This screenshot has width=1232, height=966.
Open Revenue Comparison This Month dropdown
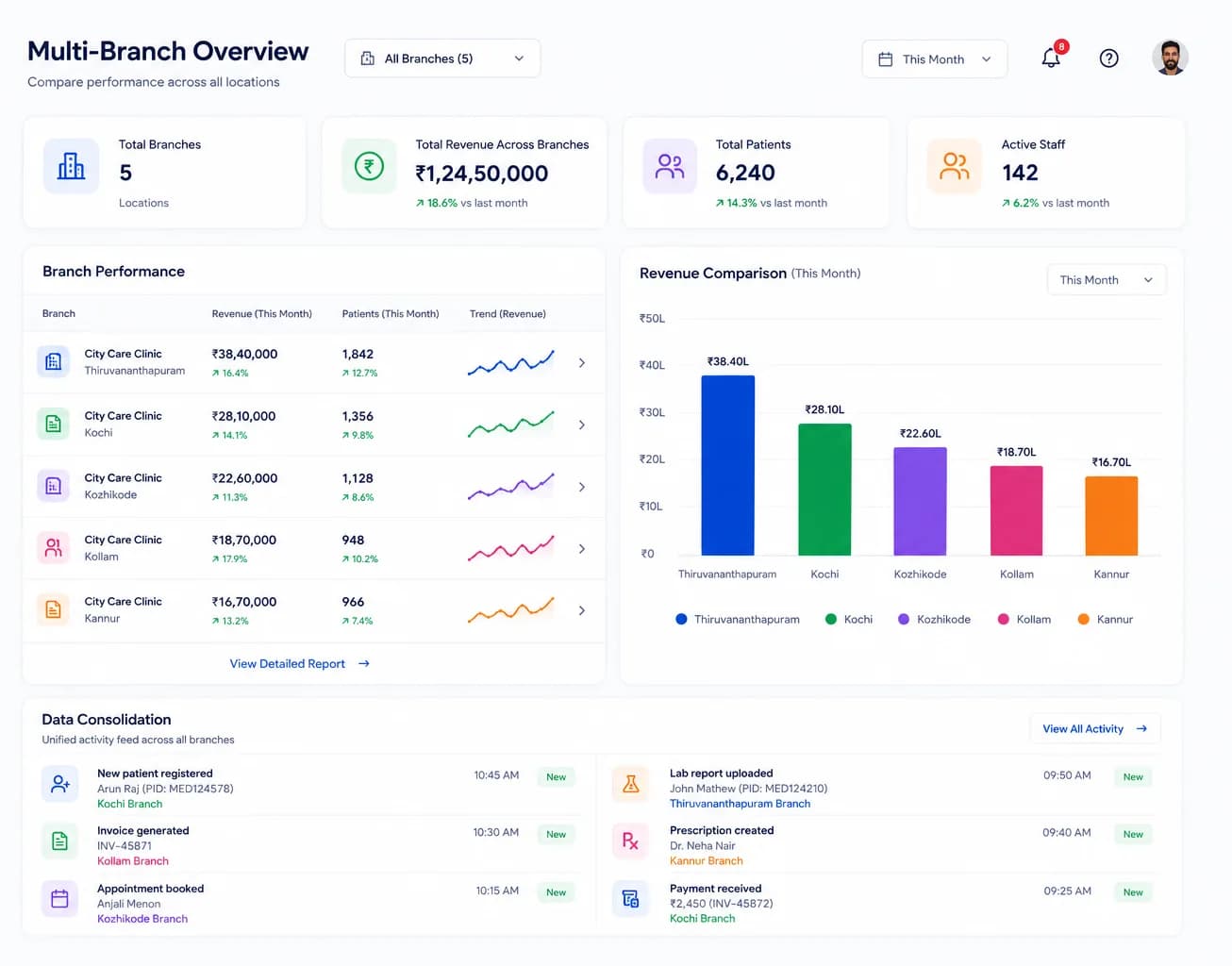(1107, 280)
